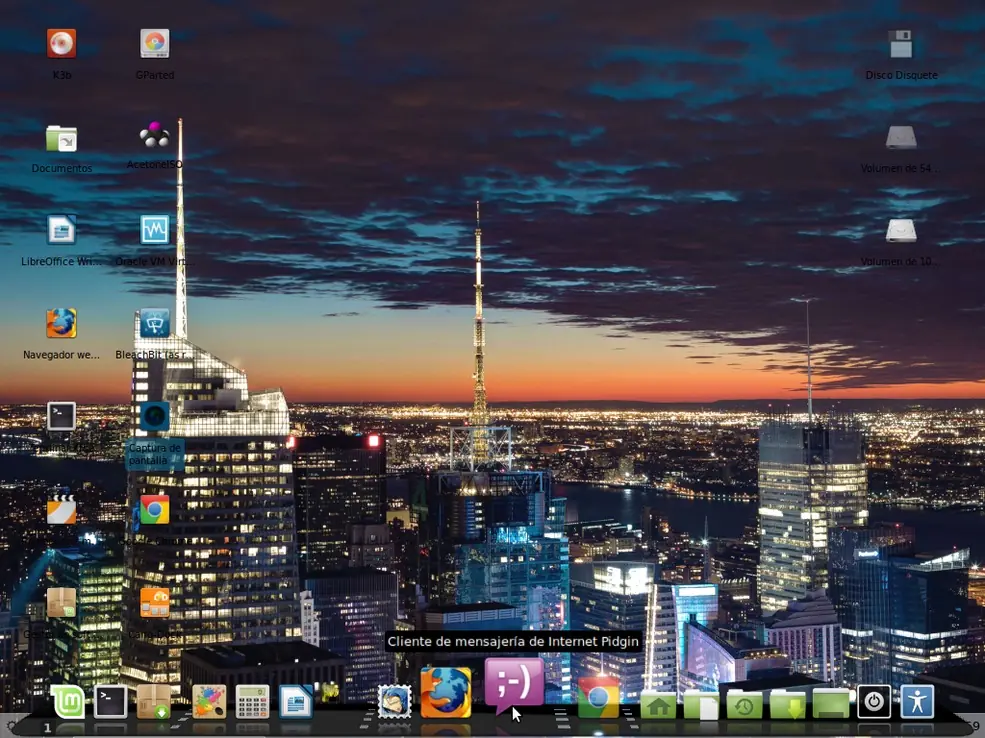Click the power logout button in the dock
This screenshot has width=985, height=738.
coord(874,702)
